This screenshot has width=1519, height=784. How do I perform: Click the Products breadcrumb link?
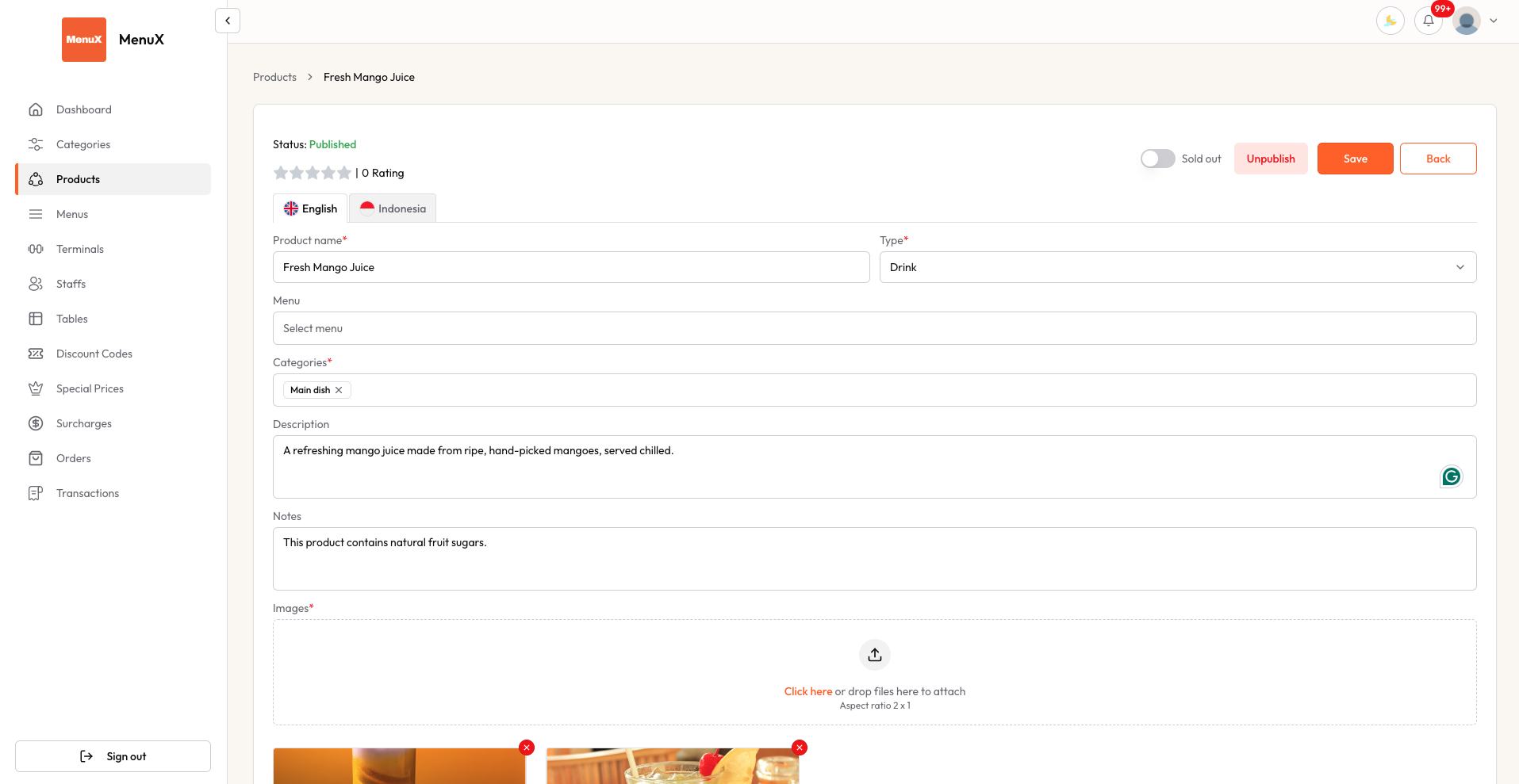click(x=274, y=77)
